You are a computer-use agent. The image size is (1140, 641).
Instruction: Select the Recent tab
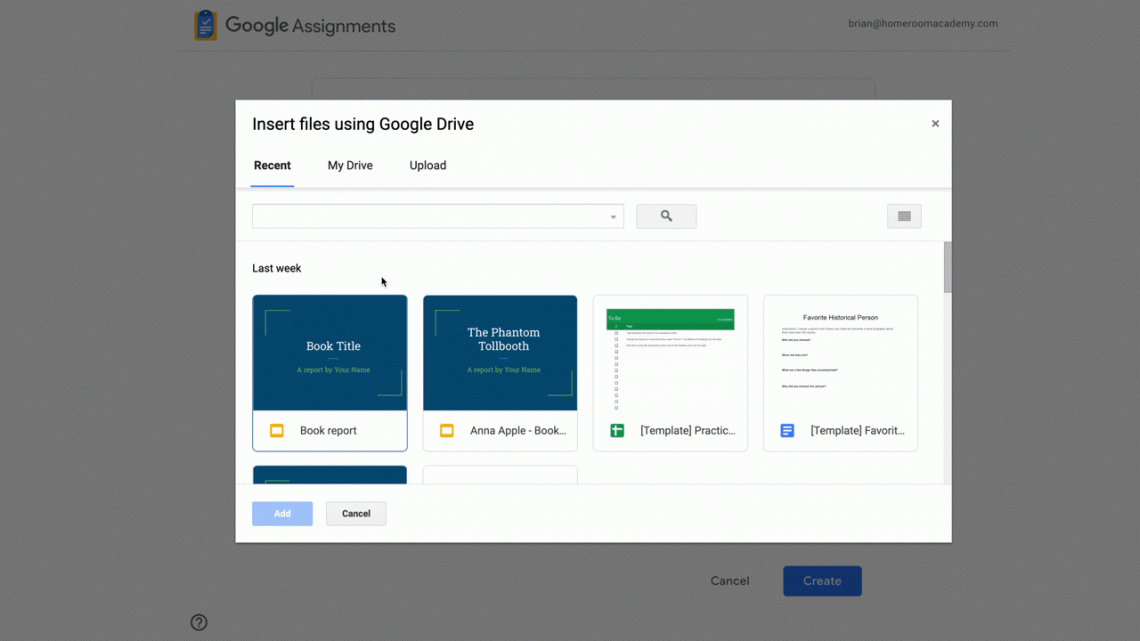(271, 165)
